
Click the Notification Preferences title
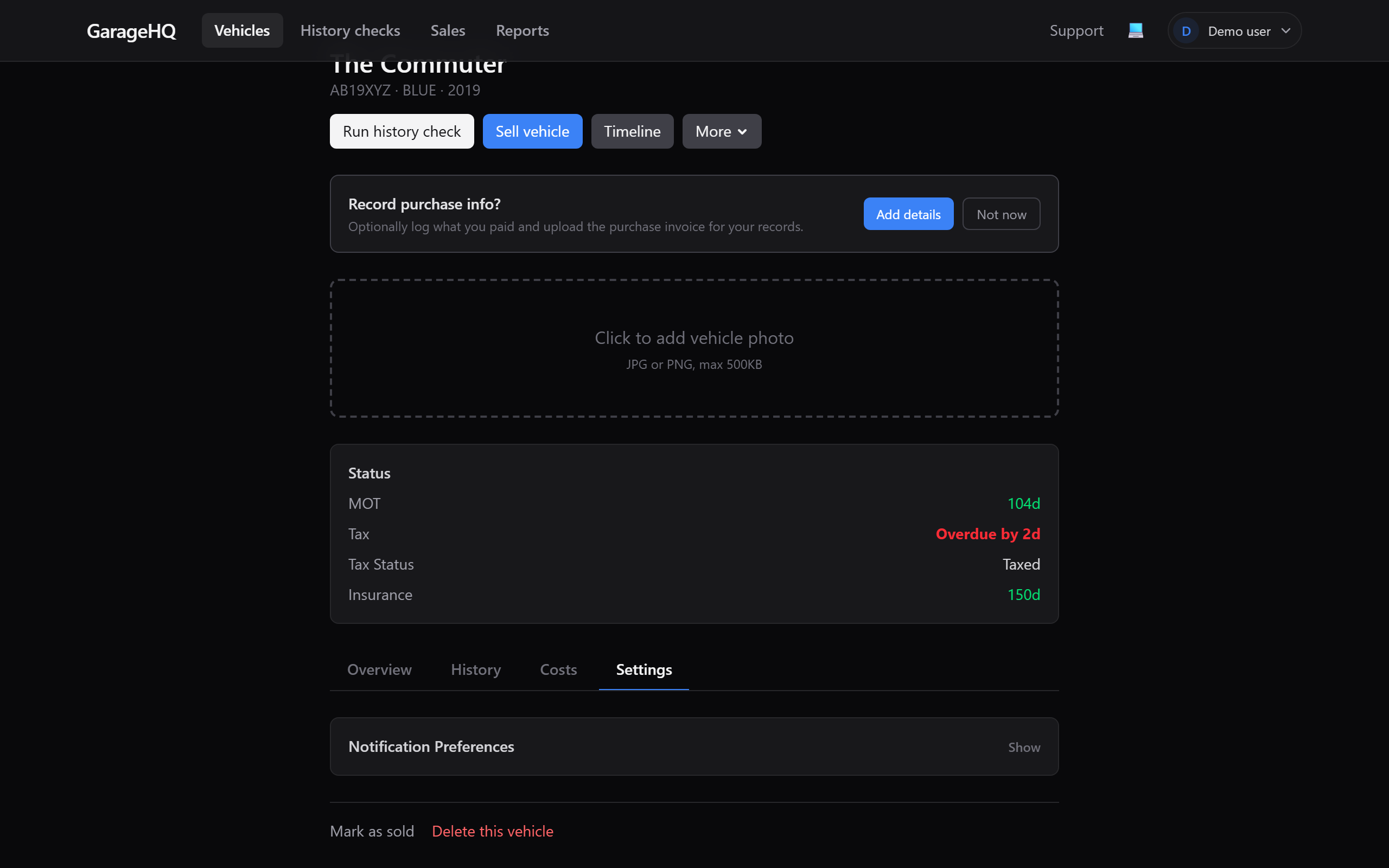click(x=431, y=746)
